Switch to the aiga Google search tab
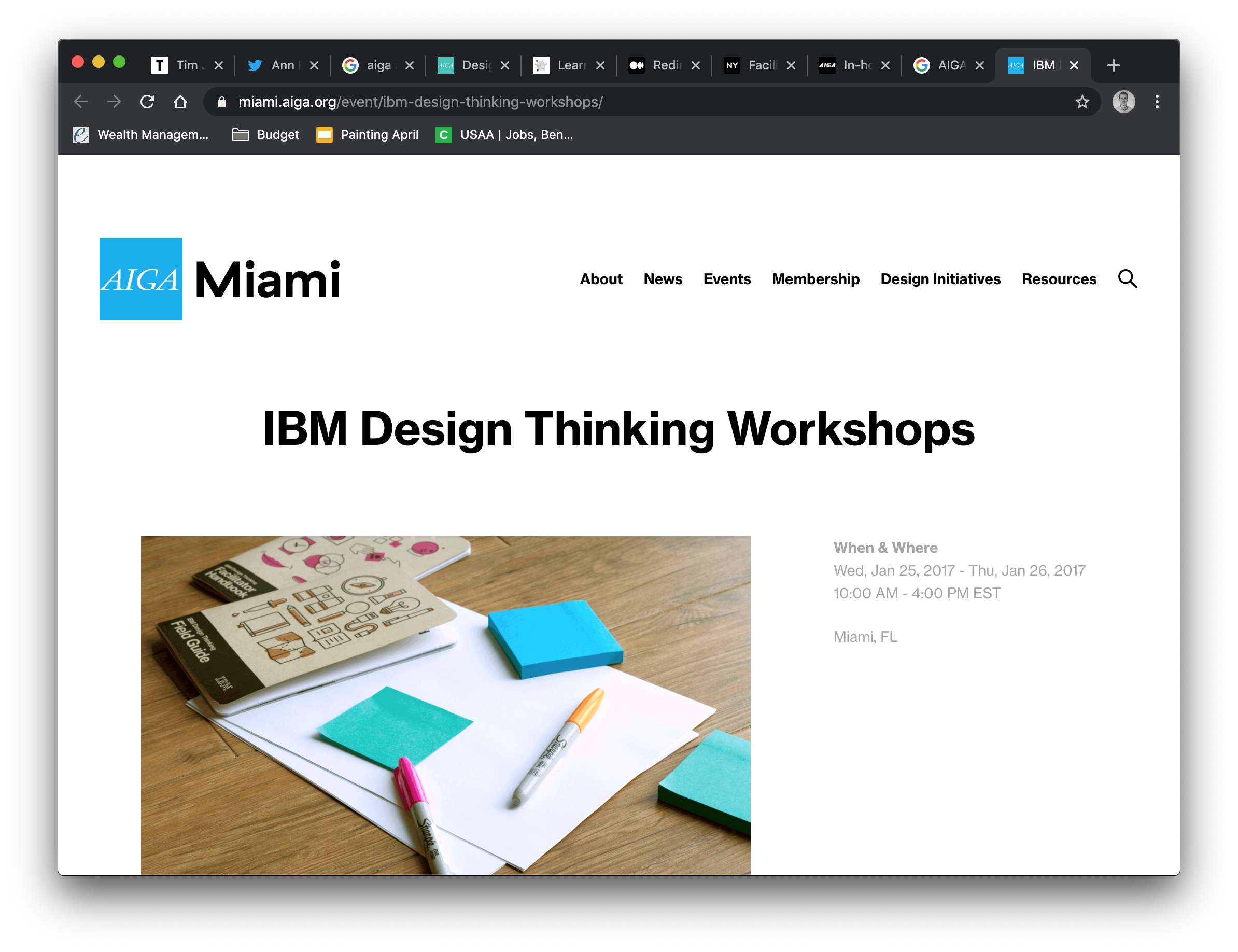 point(377,65)
